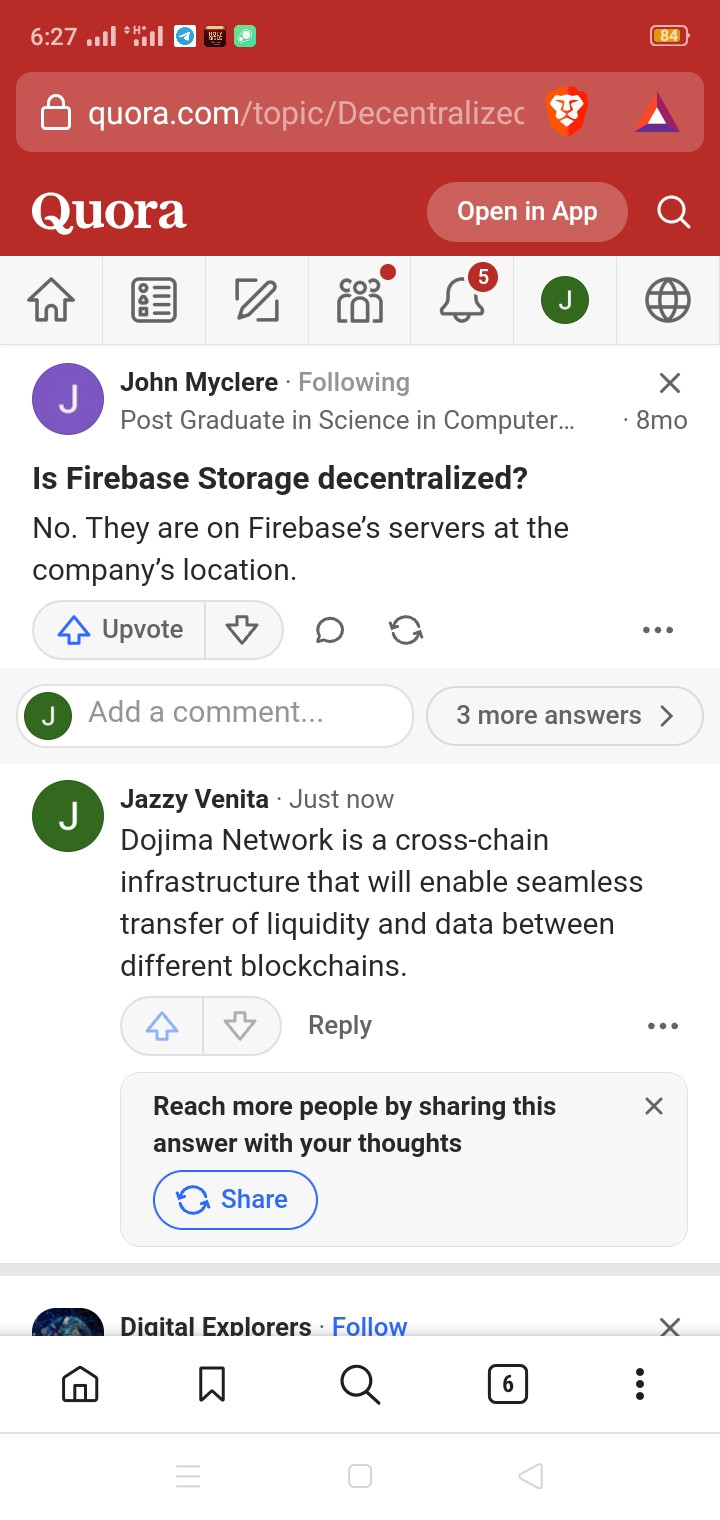Dismiss the share suggestion box

(654, 1106)
